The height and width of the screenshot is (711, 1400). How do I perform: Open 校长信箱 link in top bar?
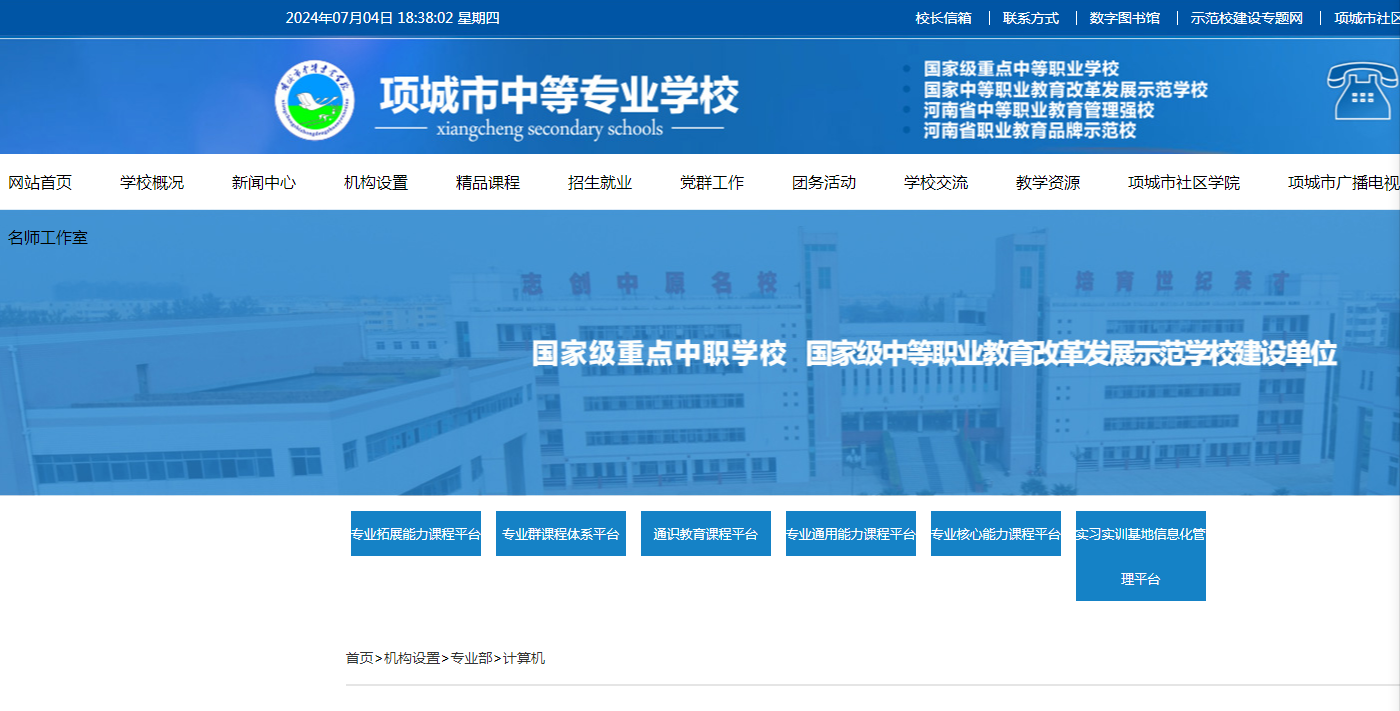[x=943, y=18]
